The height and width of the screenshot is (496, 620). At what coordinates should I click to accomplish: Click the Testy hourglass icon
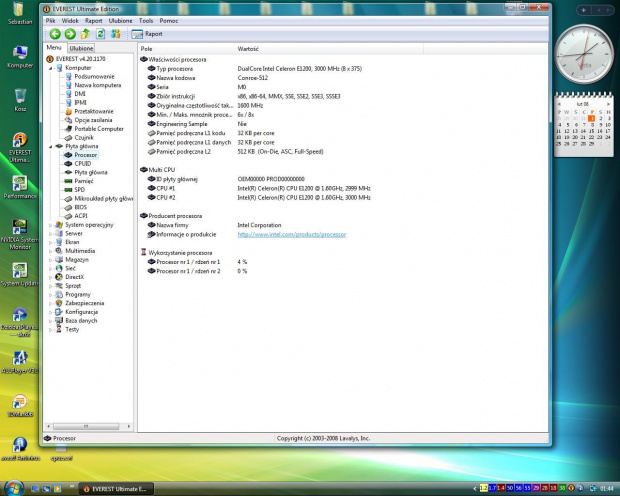(x=59, y=329)
